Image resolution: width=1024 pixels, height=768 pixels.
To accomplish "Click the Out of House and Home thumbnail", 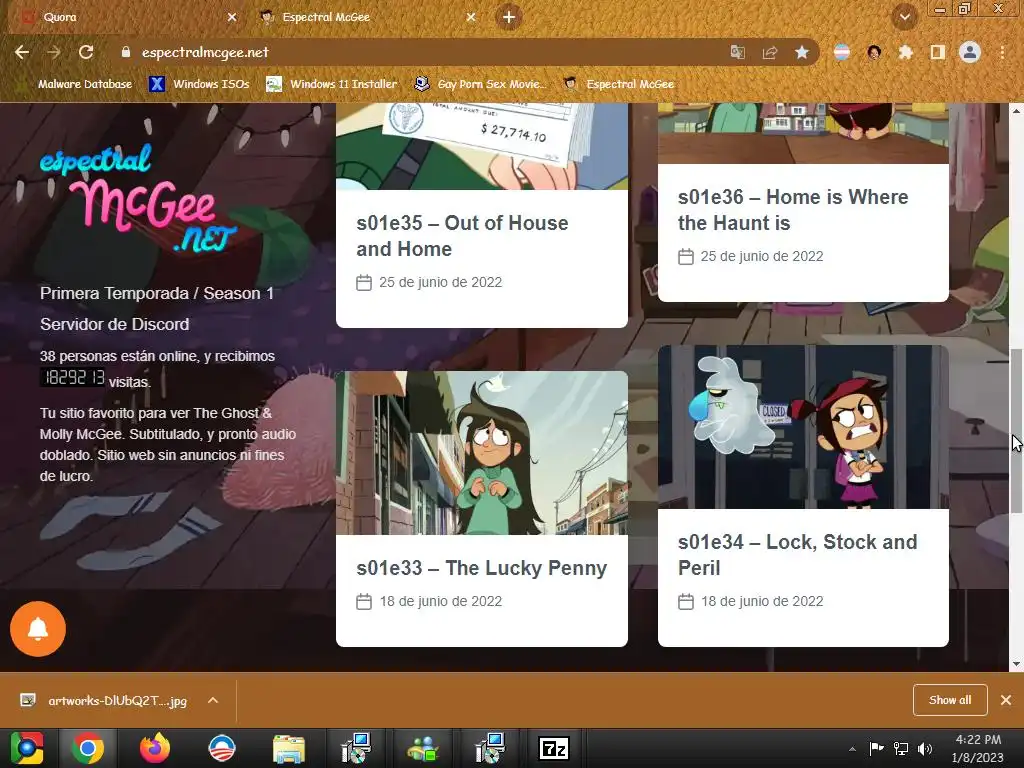I will 481,146.
